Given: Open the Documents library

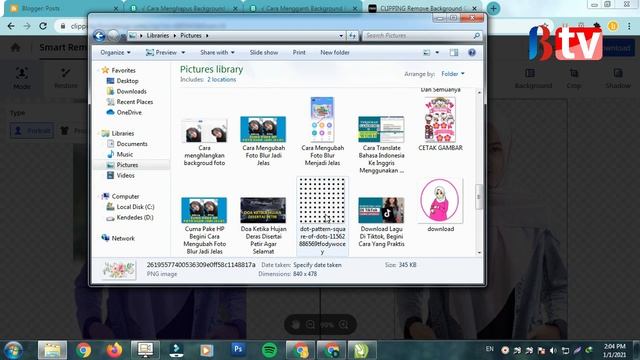Looking at the screenshot, I should pos(131,144).
